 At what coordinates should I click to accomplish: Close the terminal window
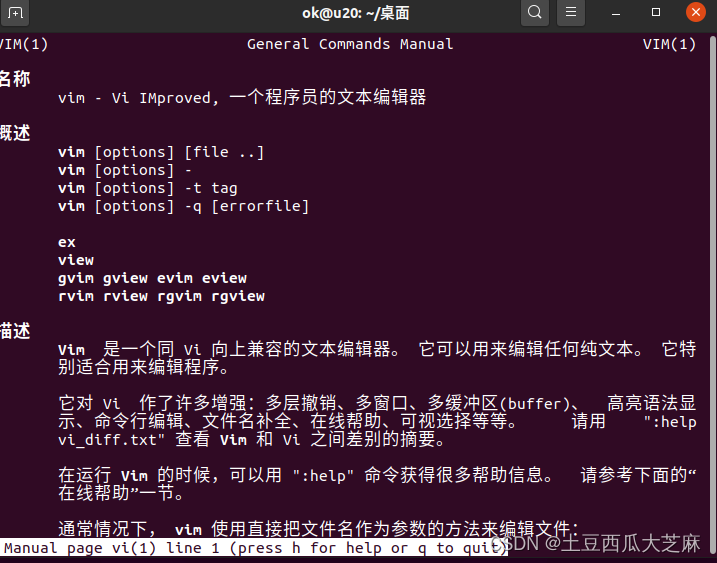tap(696, 12)
